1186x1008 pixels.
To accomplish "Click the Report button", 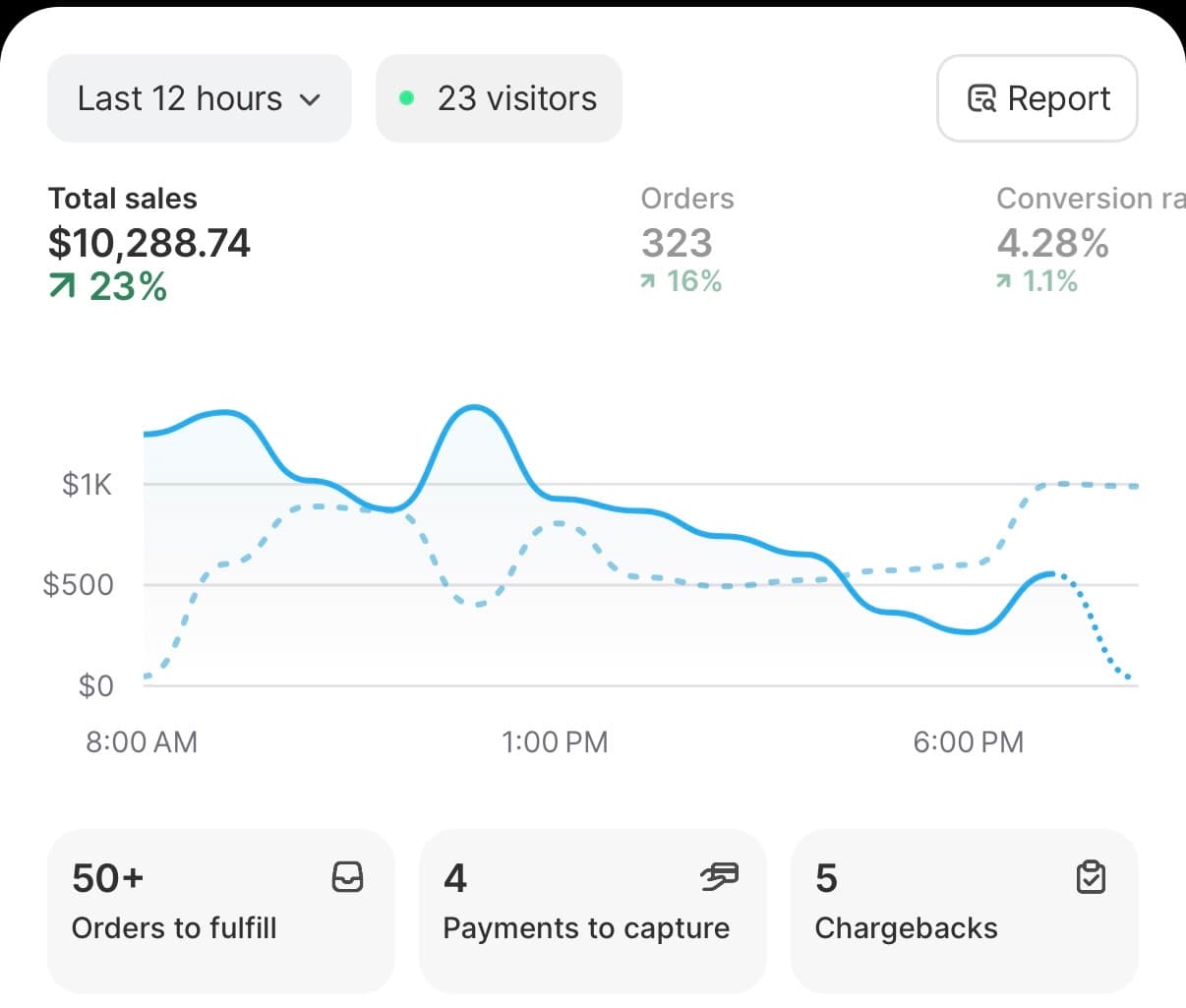I will point(1037,97).
